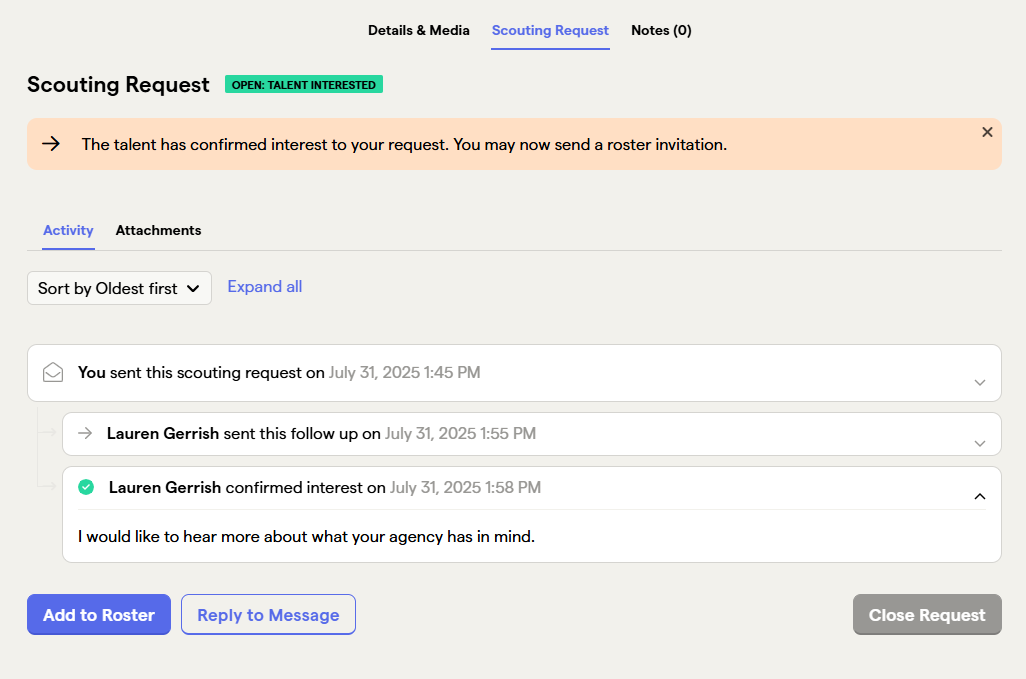Click the OPEN: TALENT INTERESTED status badge
This screenshot has height=679, width=1026.
tap(304, 84)
